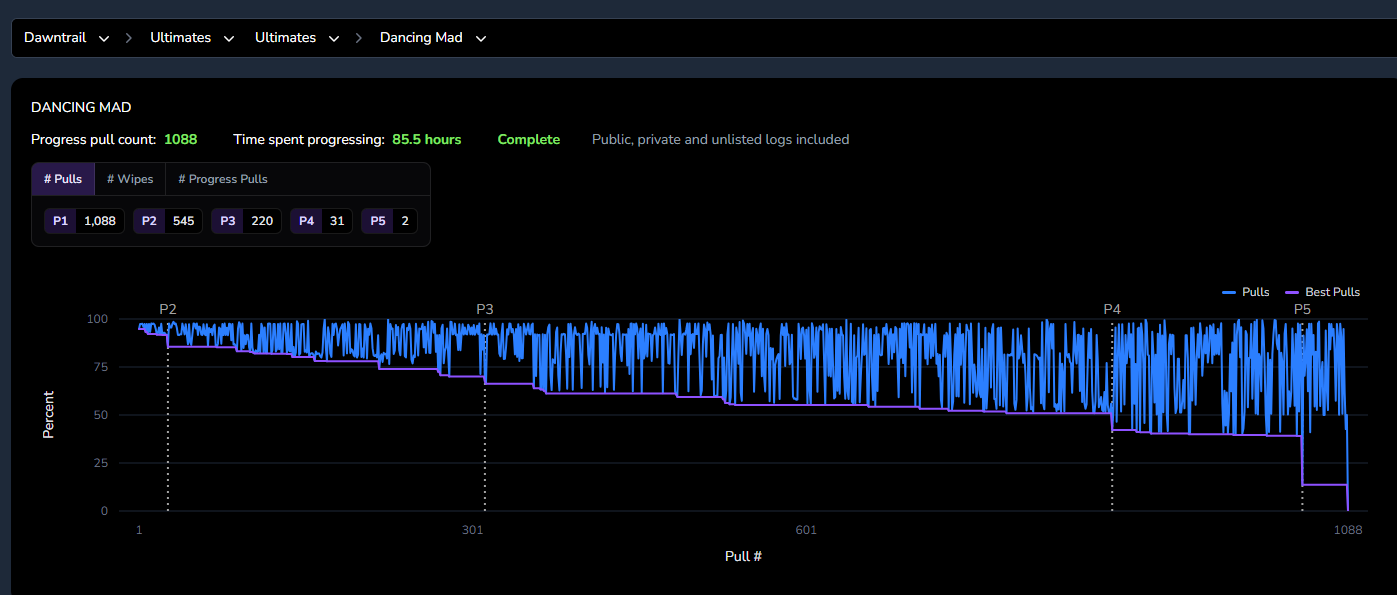Click the DANCING MAD heading

81,107
